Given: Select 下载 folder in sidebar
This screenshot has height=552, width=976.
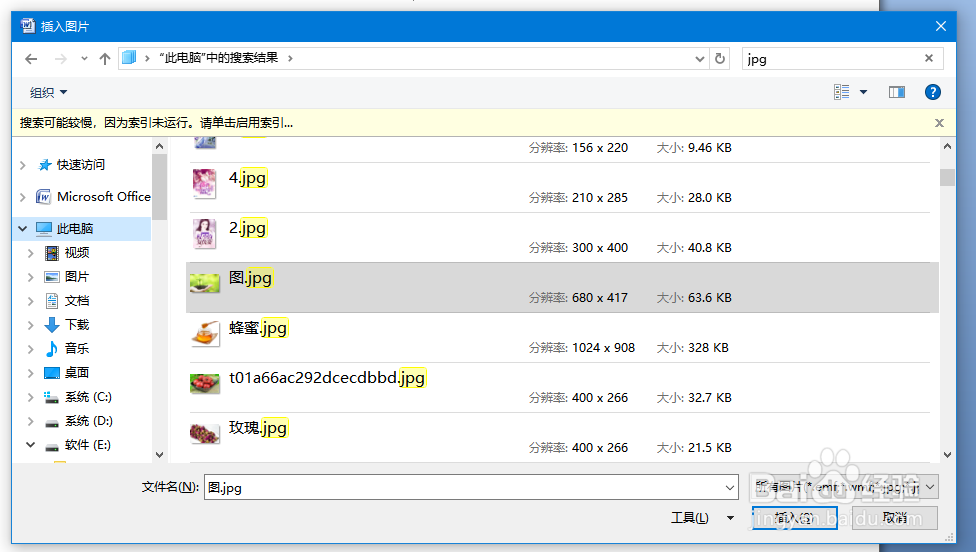Looking at the screenshot, I should click(x=77, y=325).
